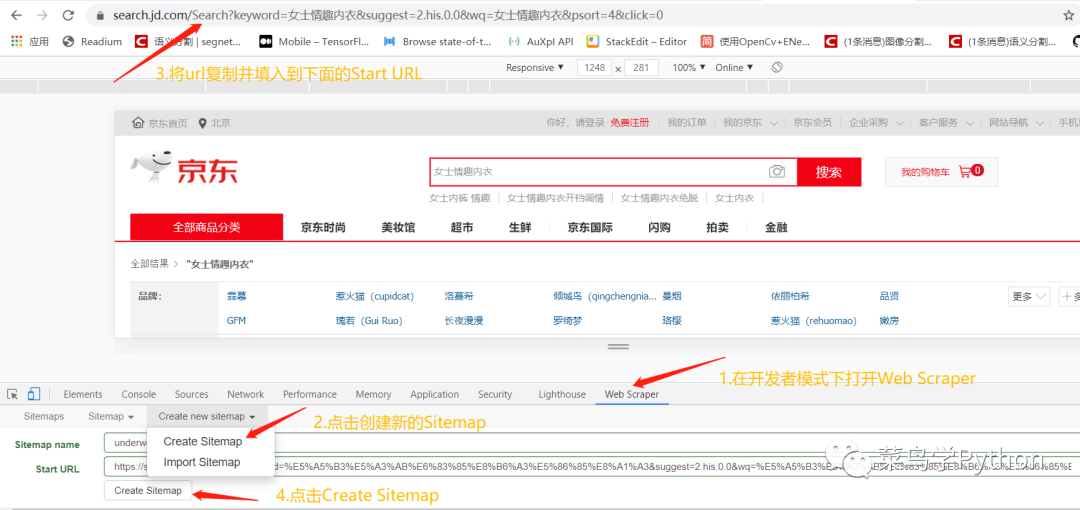
Task: Open the Lighthouse tab
Action: 562,394
